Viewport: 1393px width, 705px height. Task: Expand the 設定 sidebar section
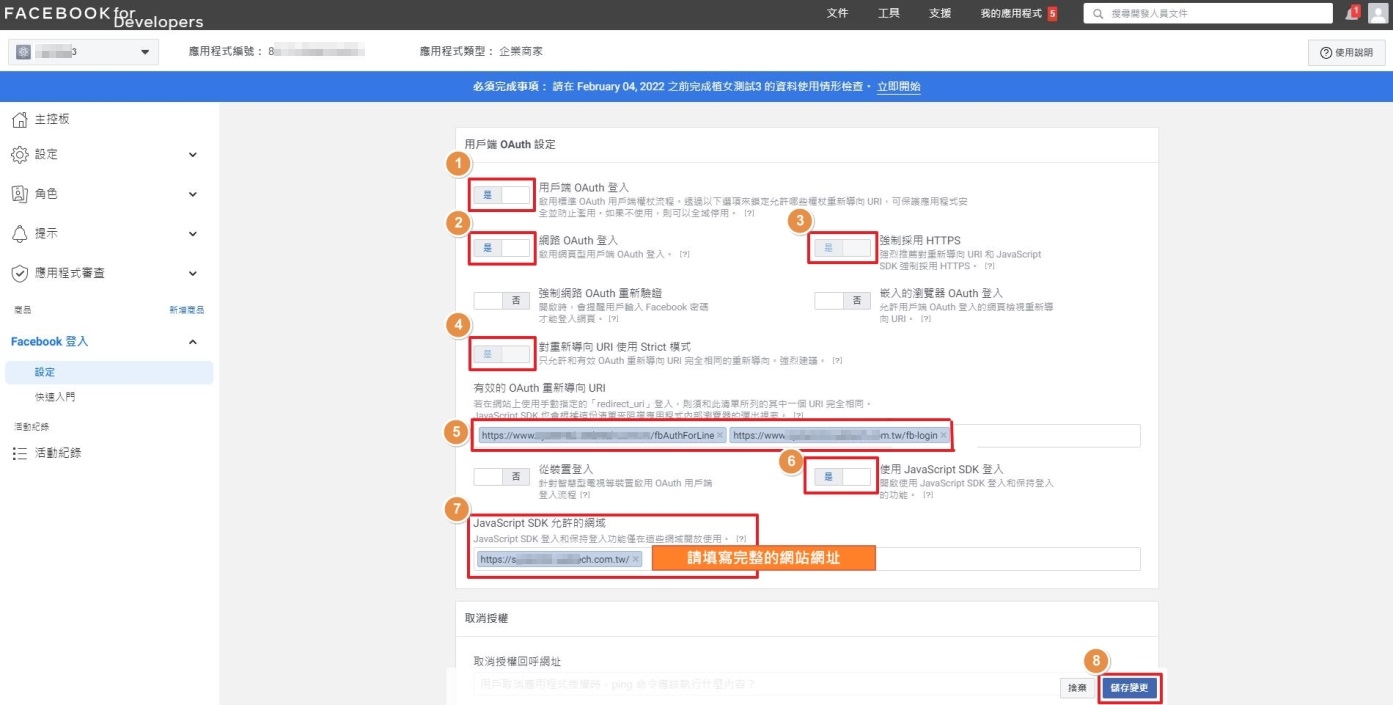(193, 155)
